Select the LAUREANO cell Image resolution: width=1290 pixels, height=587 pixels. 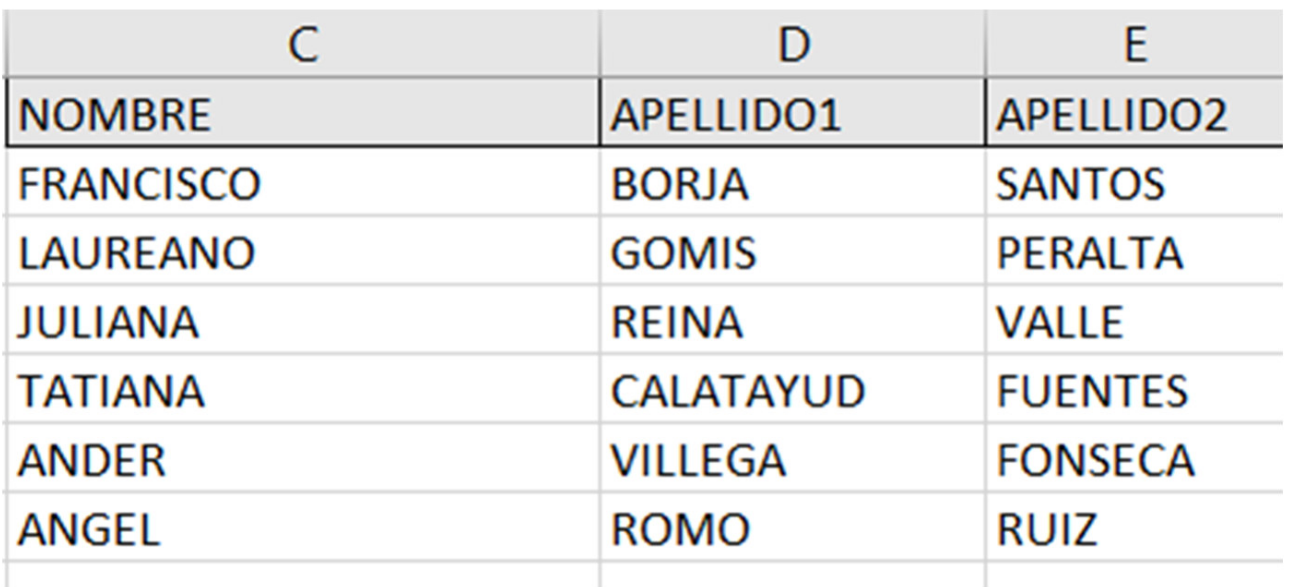click(x=303, y=254)
